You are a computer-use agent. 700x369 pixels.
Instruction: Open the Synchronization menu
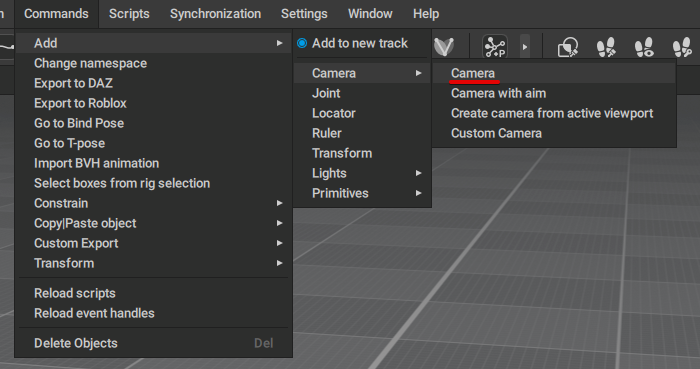coord(215,14)
